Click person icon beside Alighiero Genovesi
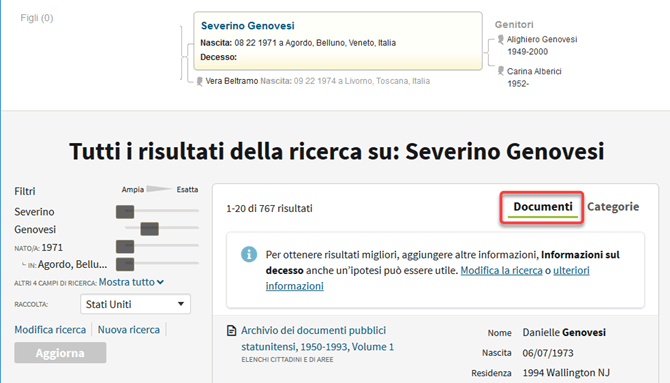Image resolution: width=670 pixels, height=383 pixels. tap(501, 40)
